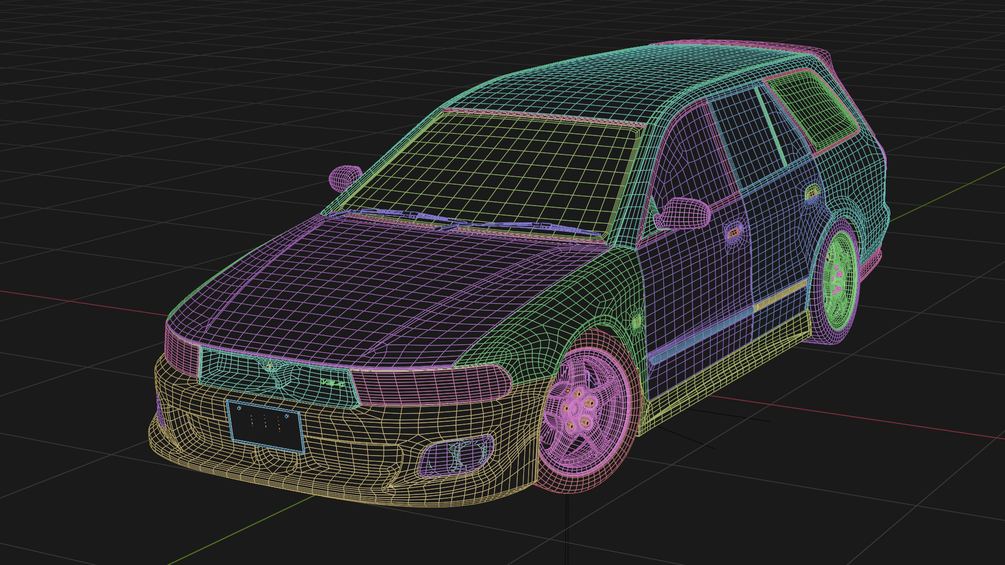The image size is (1005, 565).
Task: Select the purple fog light on front bumper
Action: click(x=455, y=455)
